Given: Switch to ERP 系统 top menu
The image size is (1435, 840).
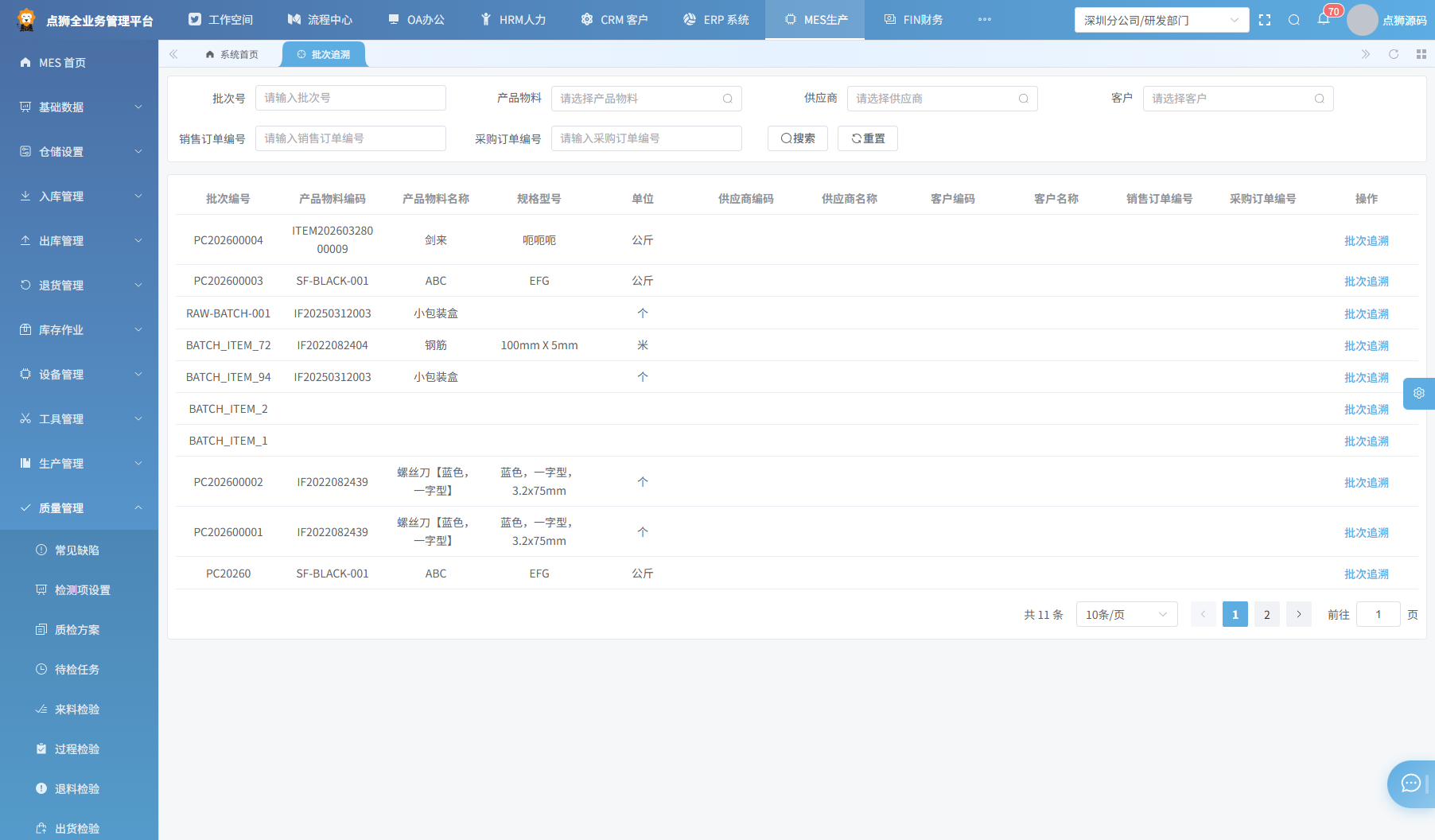Looking at the screenshot, I should point(716,20).
